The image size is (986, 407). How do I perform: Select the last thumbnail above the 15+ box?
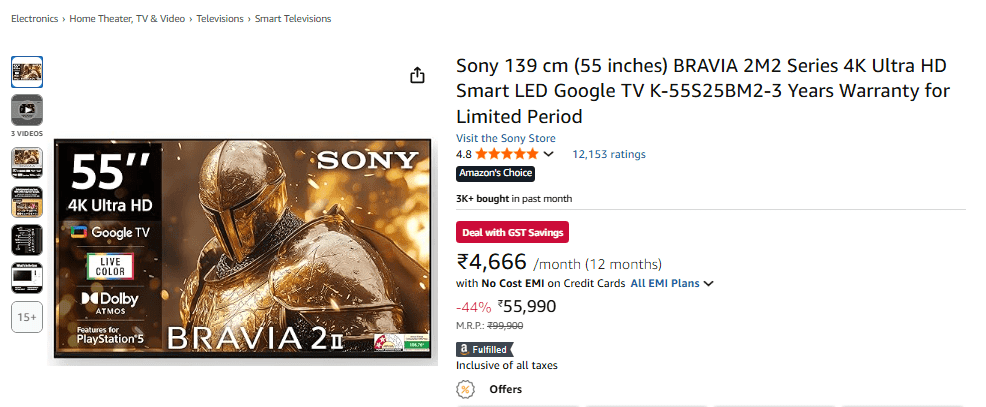pos(27,278)
